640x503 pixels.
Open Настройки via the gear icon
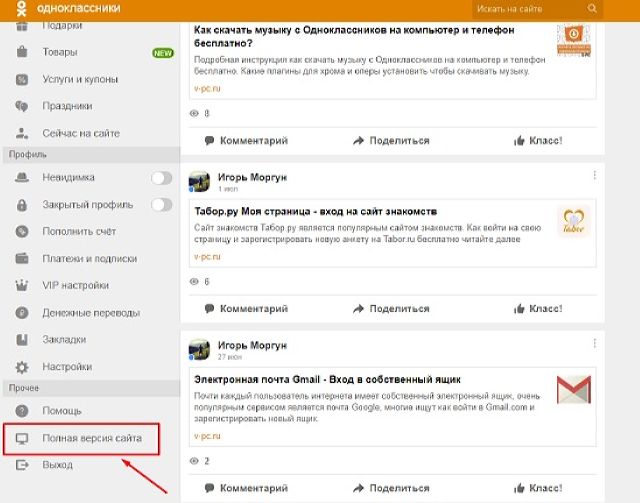pos(22,367)
